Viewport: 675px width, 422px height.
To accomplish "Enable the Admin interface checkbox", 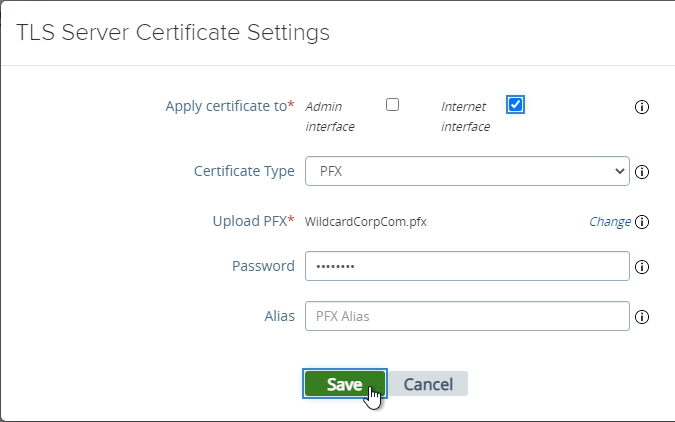I will 392,105.
